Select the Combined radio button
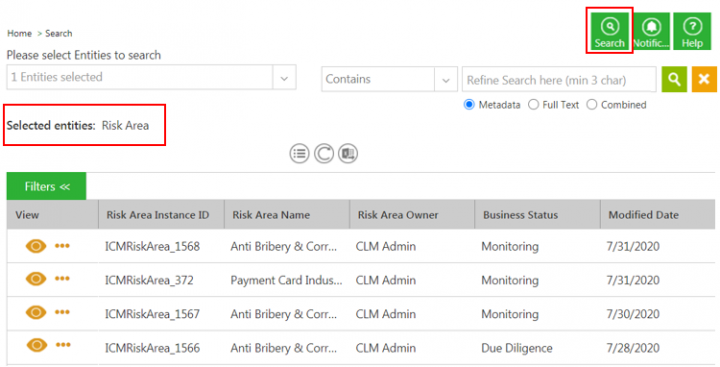 click(592, 105)
